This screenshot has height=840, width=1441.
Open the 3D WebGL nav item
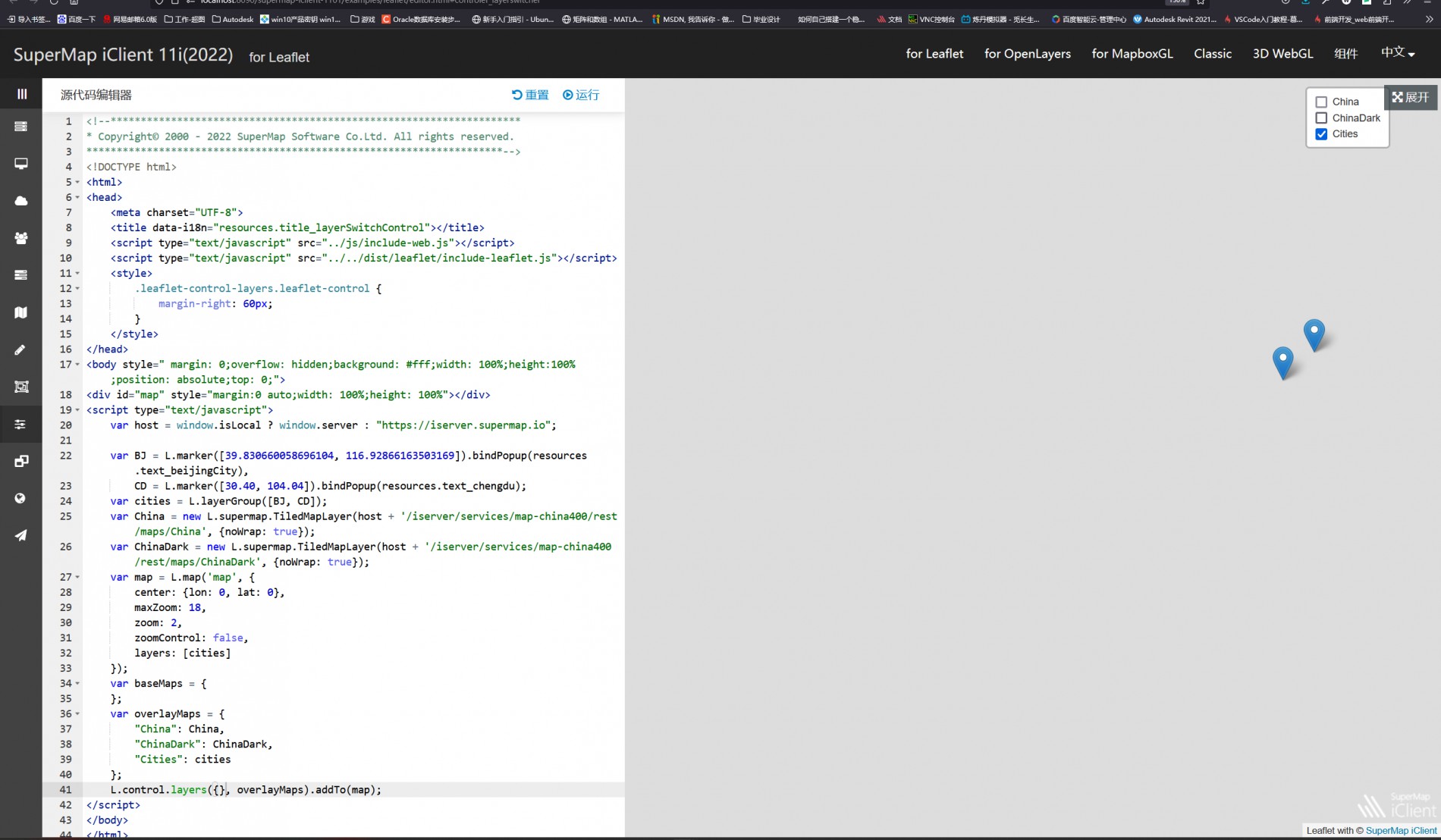[x=1282, y=54]
